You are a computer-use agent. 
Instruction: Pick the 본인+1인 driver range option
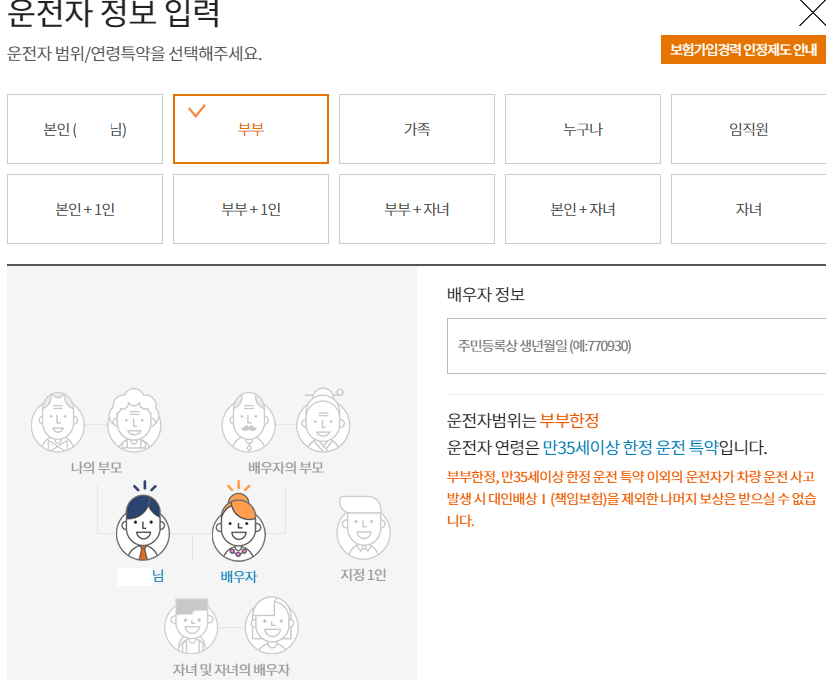click(85, 209)
